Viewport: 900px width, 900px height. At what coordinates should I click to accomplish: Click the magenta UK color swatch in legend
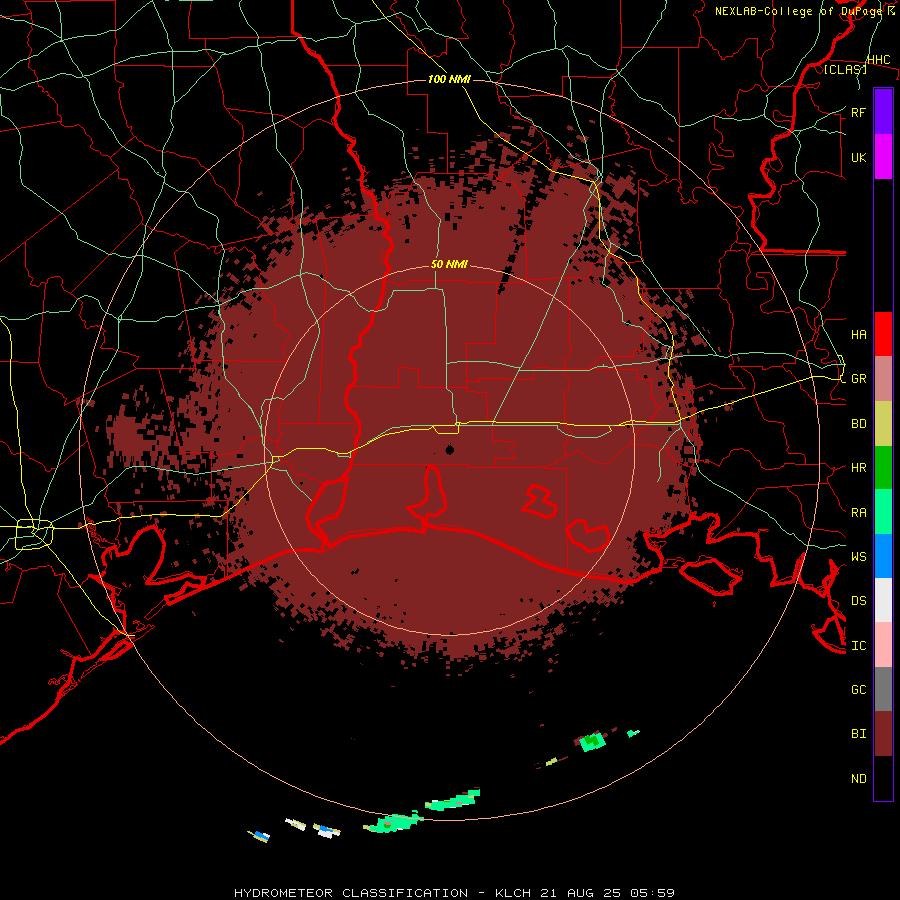[x=883, y=157]
